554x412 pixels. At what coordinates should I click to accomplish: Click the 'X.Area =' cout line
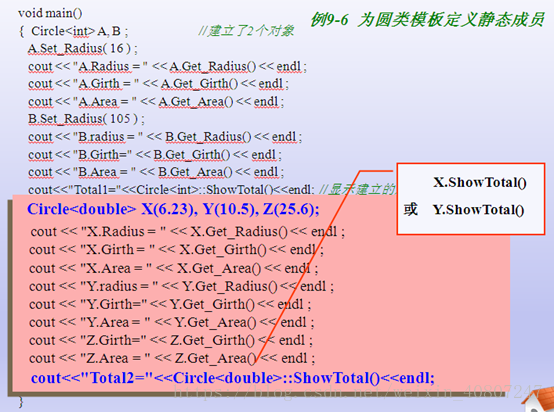tap(173, 269)
